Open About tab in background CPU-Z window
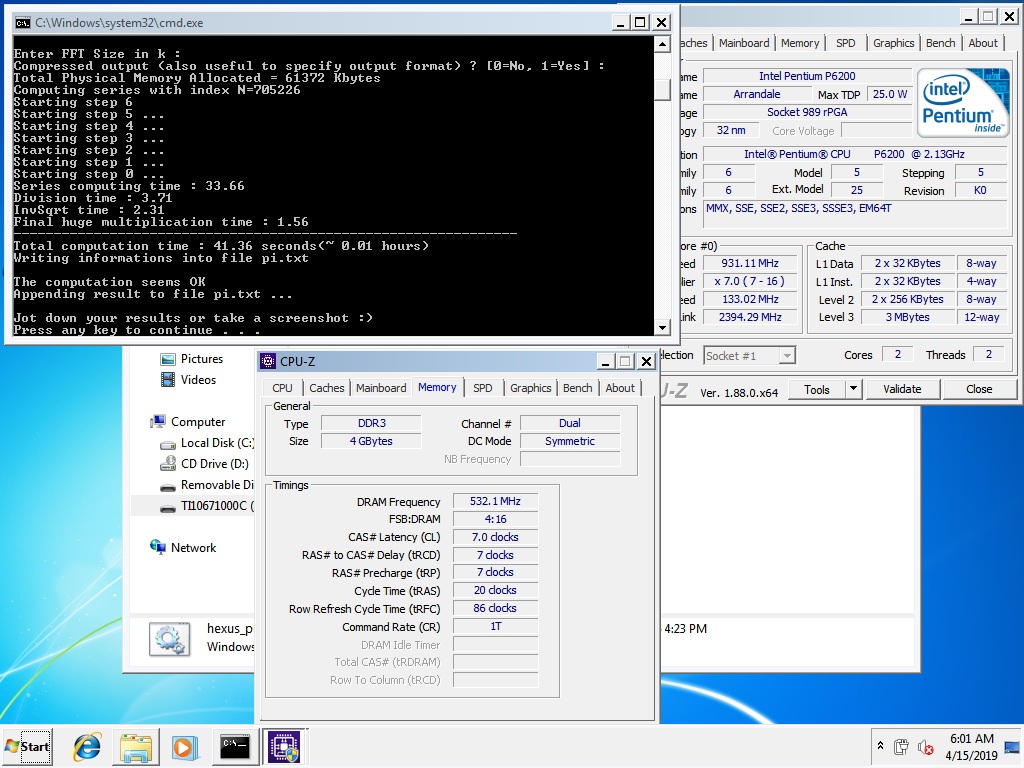Viewport: 1024px width, 768px height. point(983,43)
